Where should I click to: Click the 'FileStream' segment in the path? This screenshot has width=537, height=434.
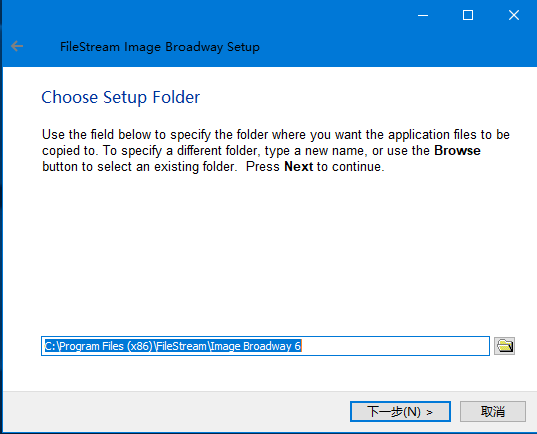(182, 346)
